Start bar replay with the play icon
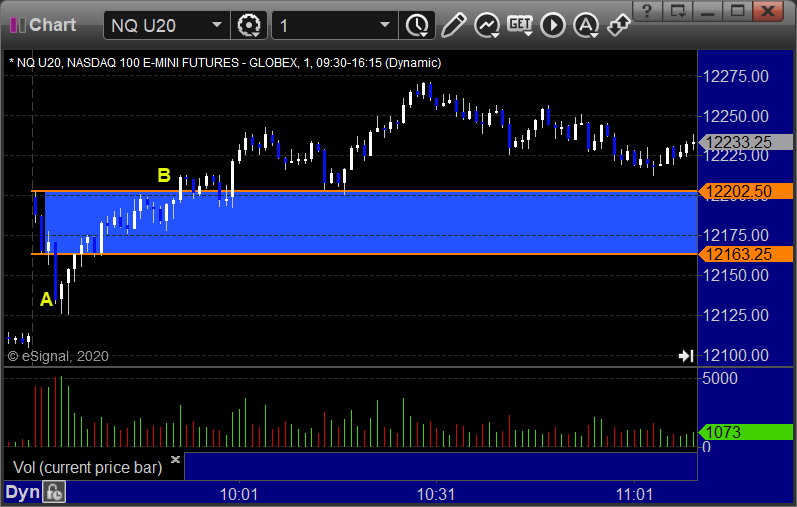This screenshot has height=507, width=797. point(553,25)
